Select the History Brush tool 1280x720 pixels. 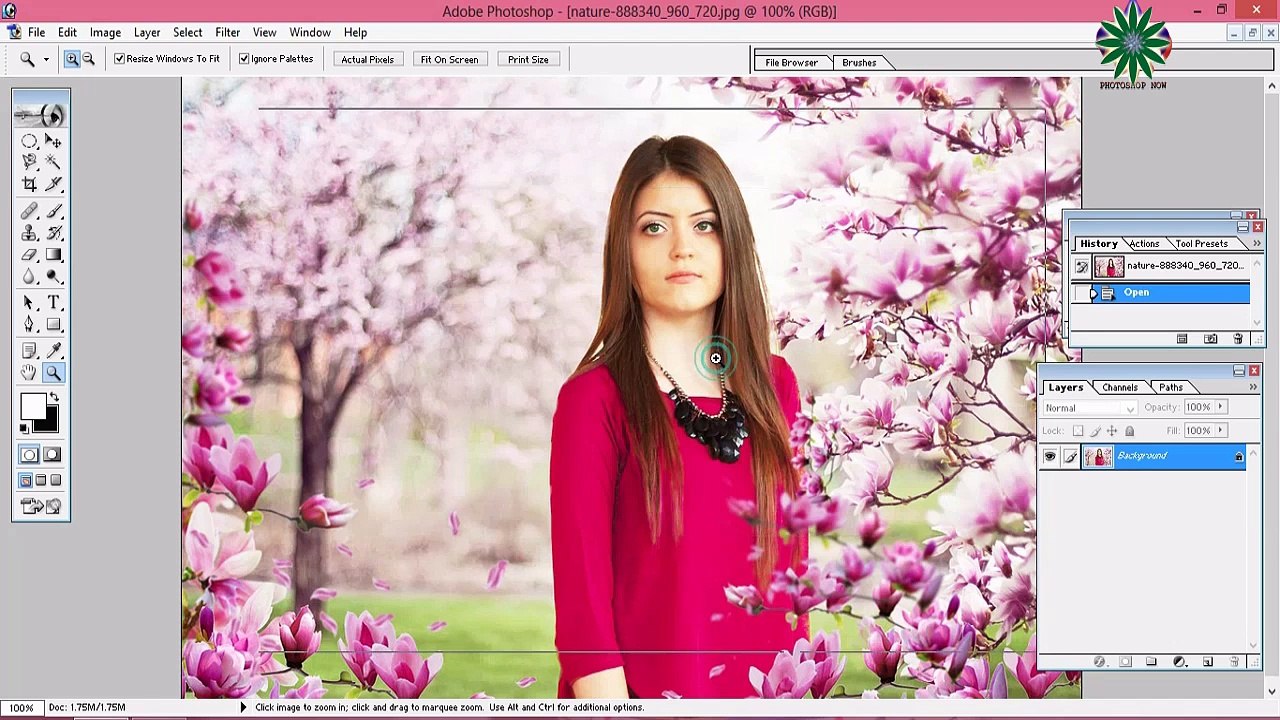53,233
